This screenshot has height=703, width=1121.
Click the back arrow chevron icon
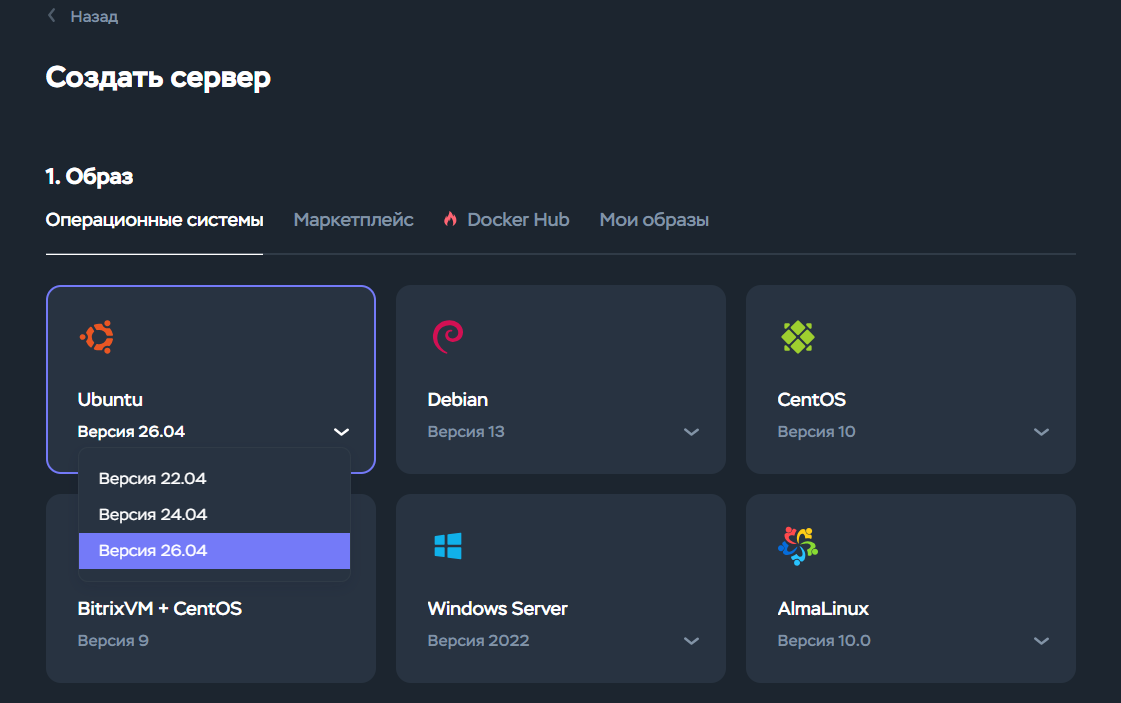(x=51, y=16)
